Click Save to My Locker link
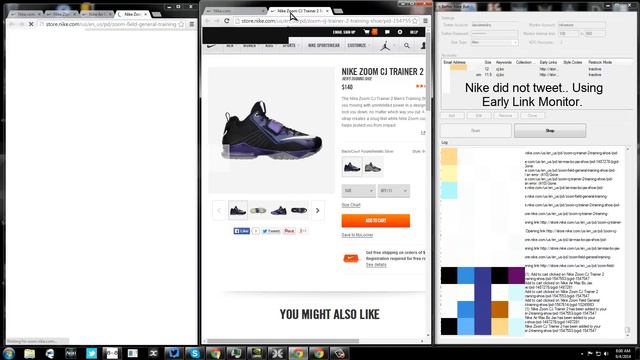Image resolution: width=640 pixels, height=360 pixels. (x=357, y=235)
